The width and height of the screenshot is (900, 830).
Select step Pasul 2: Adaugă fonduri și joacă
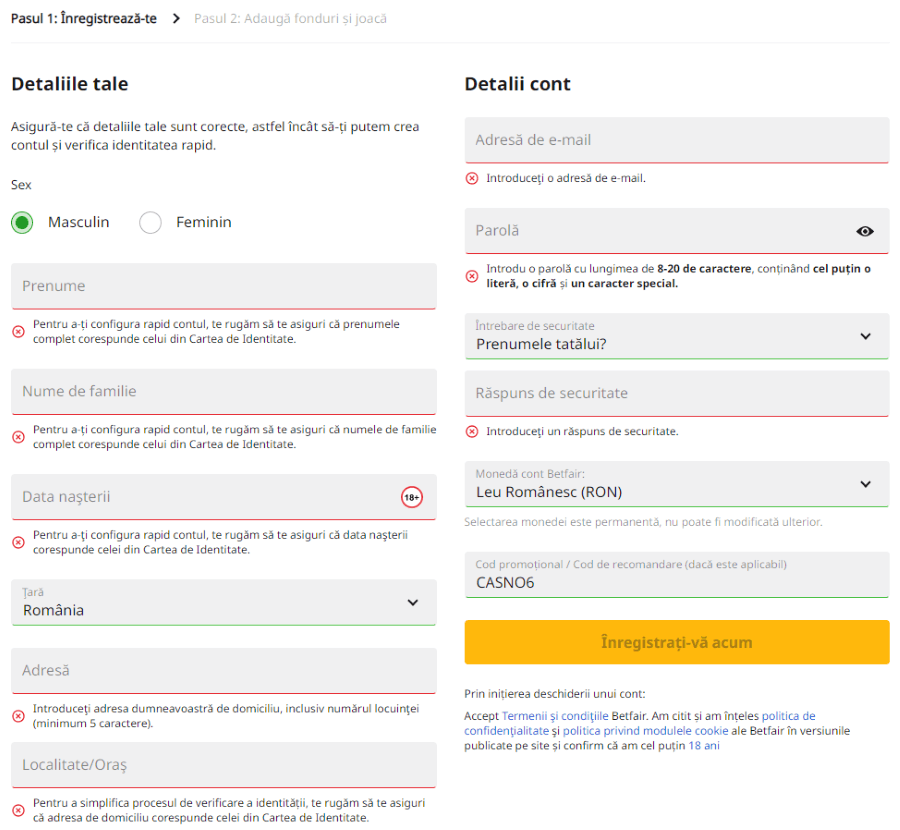[x=290, y=18]
